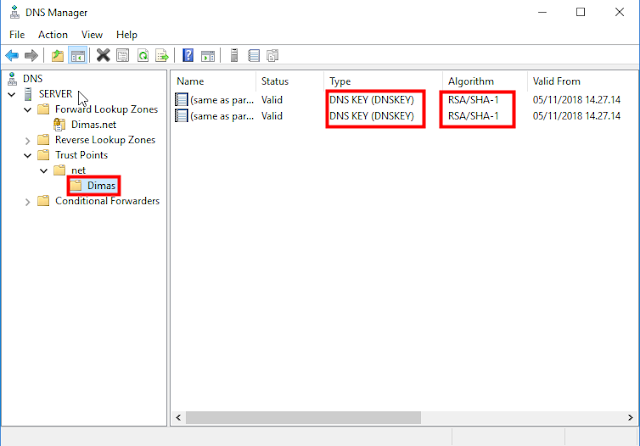
Task: Toggle the Show/Hide Console Tree icon
Action: tap(78, 55)
